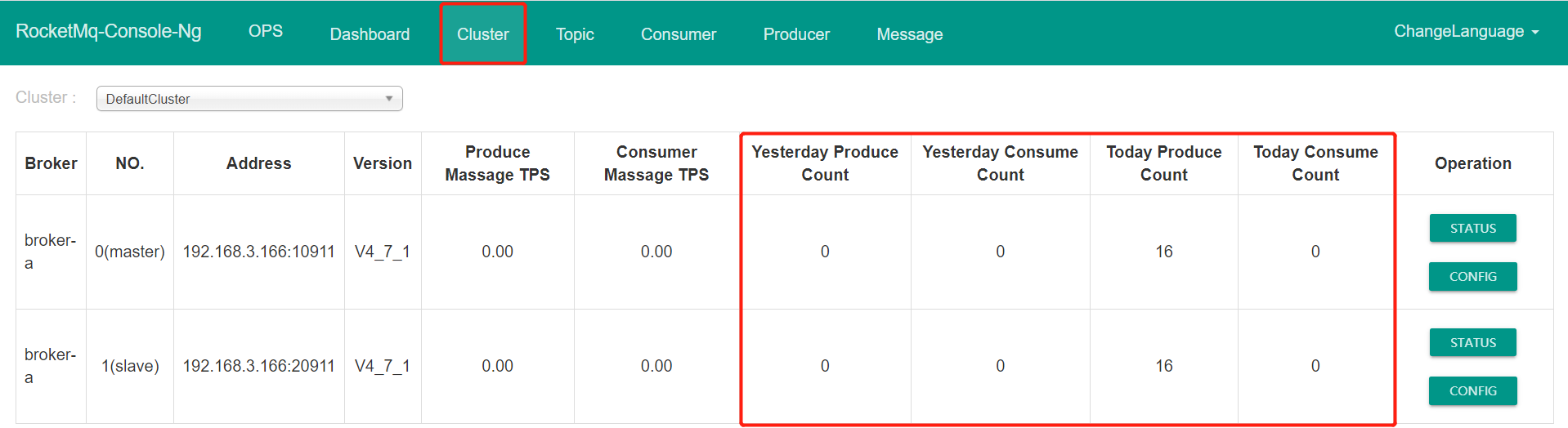Screen dimensions: 1568x428
Task: Open the Consumer tab
Action: coord(678,34)
